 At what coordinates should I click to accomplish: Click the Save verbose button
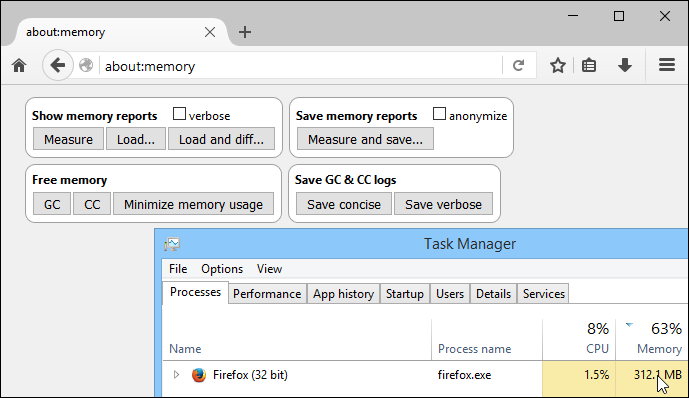(x=443, y=204)
